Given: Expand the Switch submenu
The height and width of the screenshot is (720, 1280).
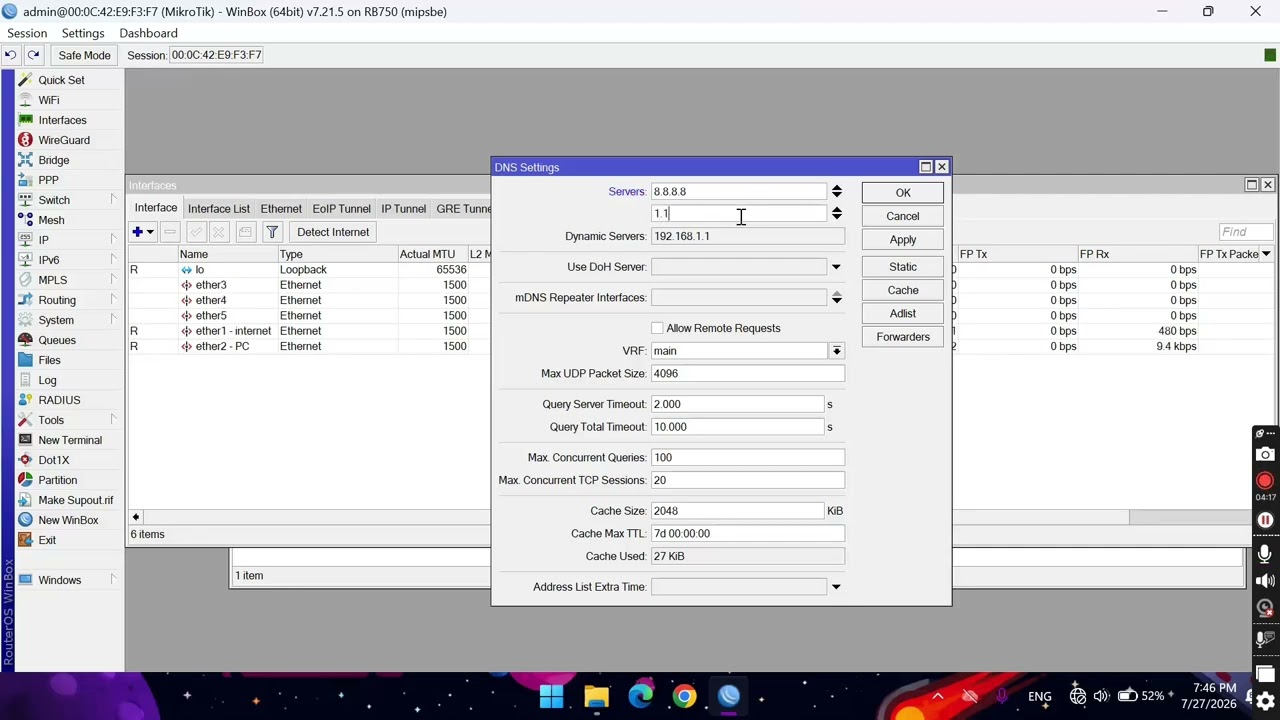Looking at the screenshot, I should pos(114,200).
